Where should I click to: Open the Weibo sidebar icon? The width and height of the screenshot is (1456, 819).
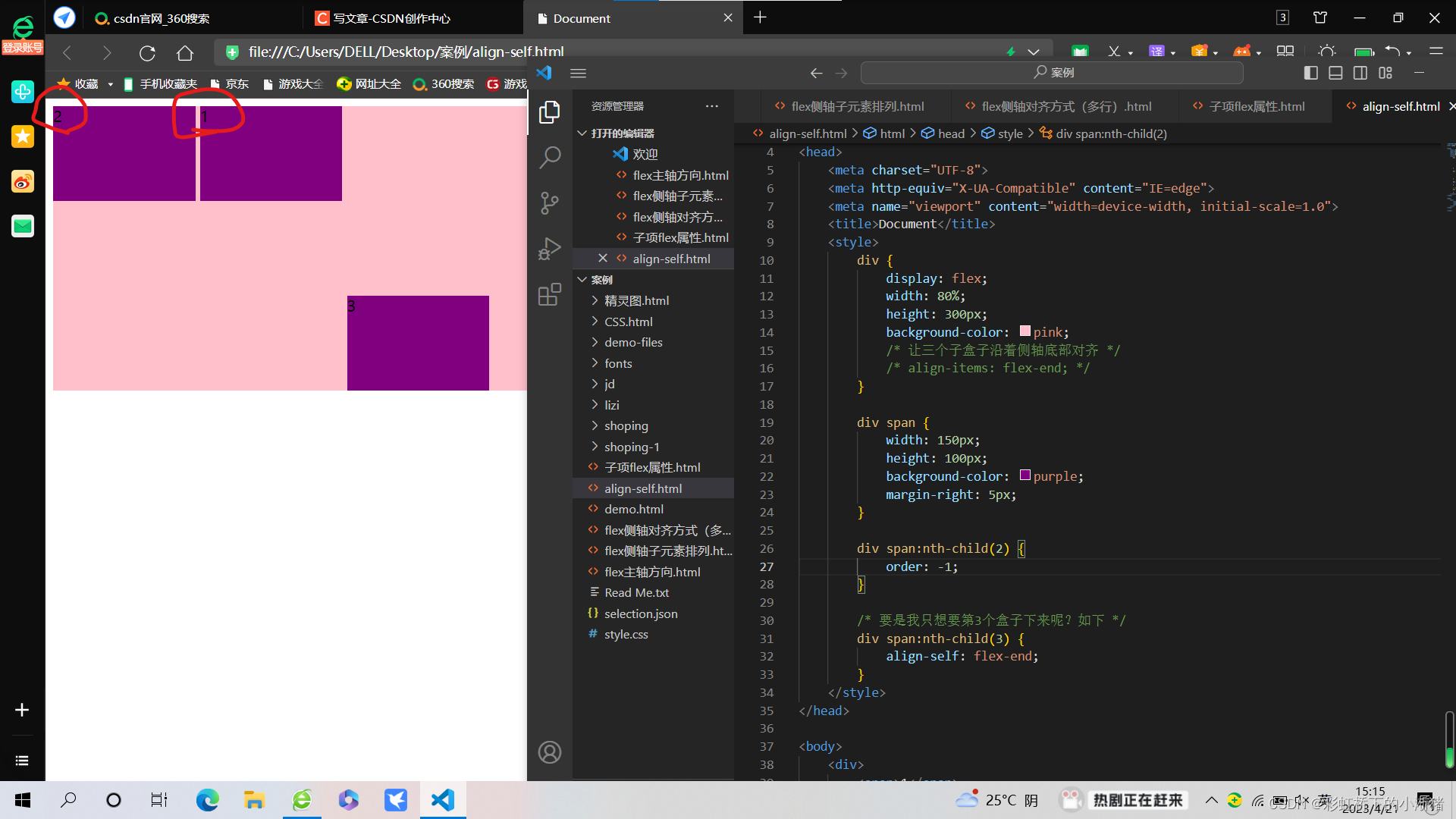tap(23, 181)
